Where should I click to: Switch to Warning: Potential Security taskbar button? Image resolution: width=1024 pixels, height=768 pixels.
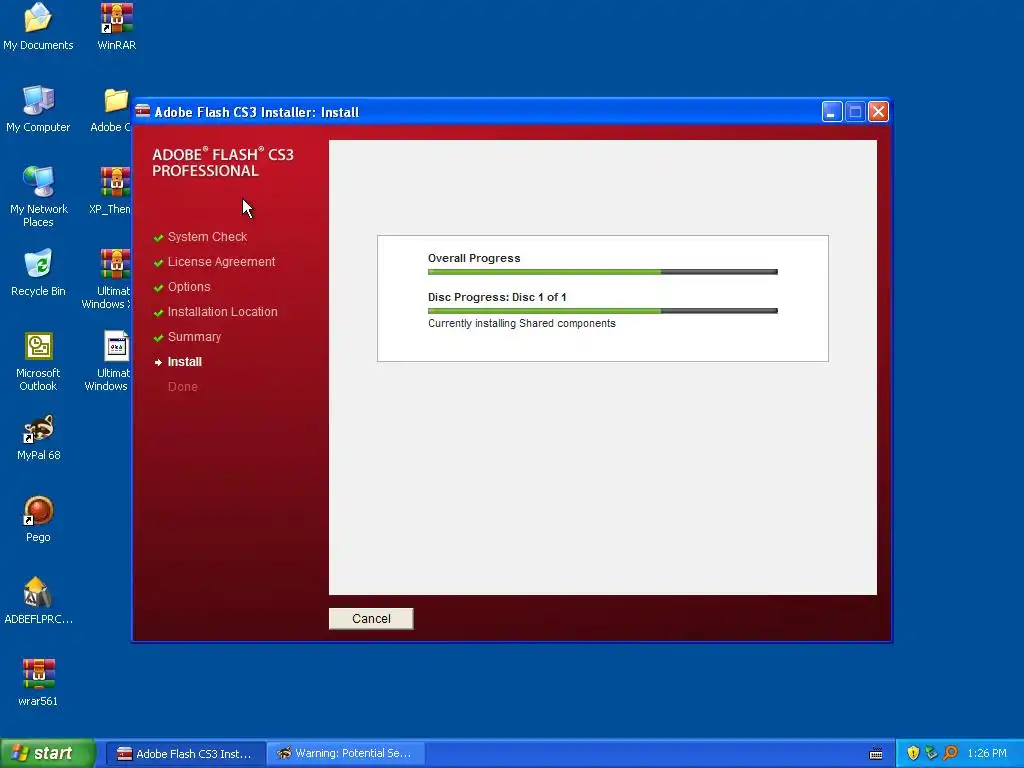coord(346,754)
